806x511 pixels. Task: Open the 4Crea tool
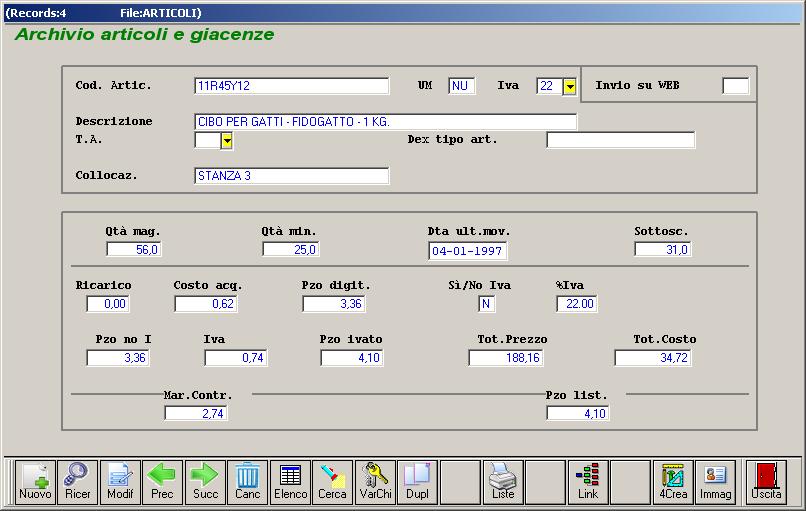coord(673,482)
